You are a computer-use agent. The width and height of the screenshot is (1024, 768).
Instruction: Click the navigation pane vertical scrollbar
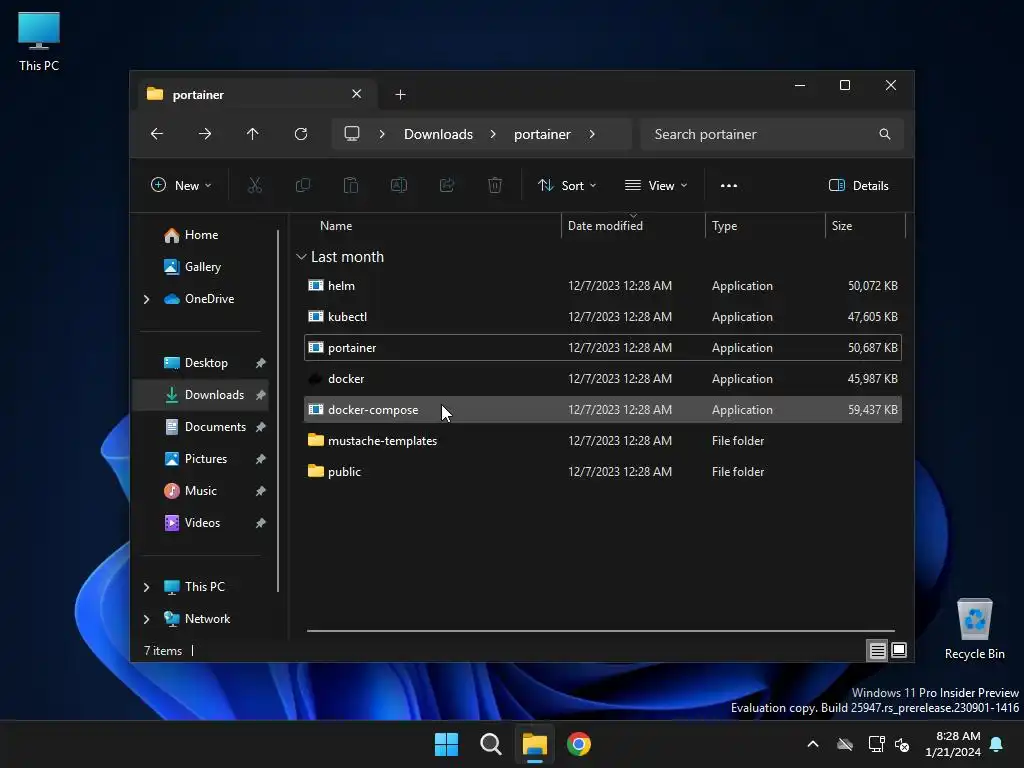[x=278, y=410]
